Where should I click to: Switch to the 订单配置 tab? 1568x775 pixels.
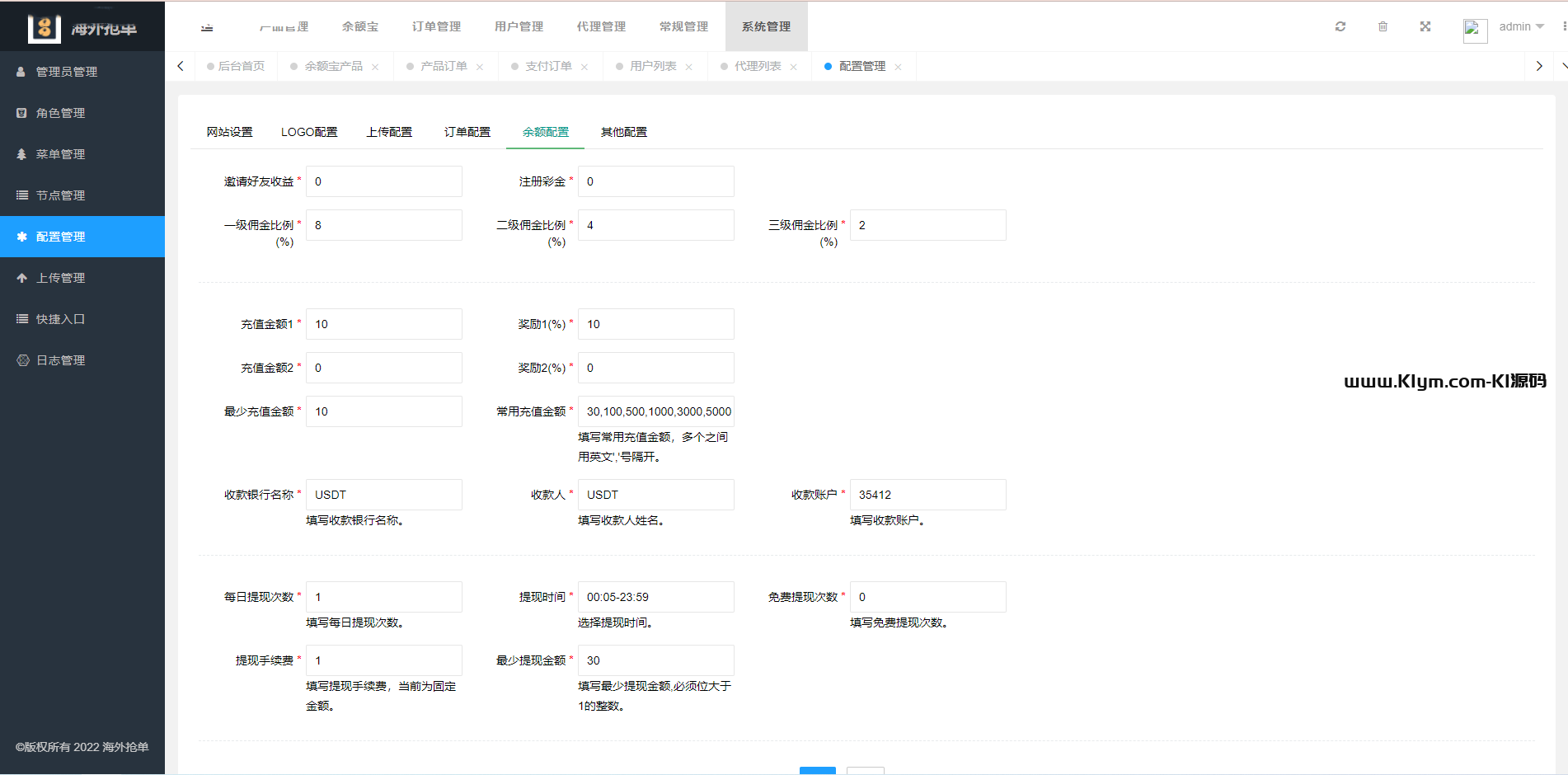coord(467,132)
